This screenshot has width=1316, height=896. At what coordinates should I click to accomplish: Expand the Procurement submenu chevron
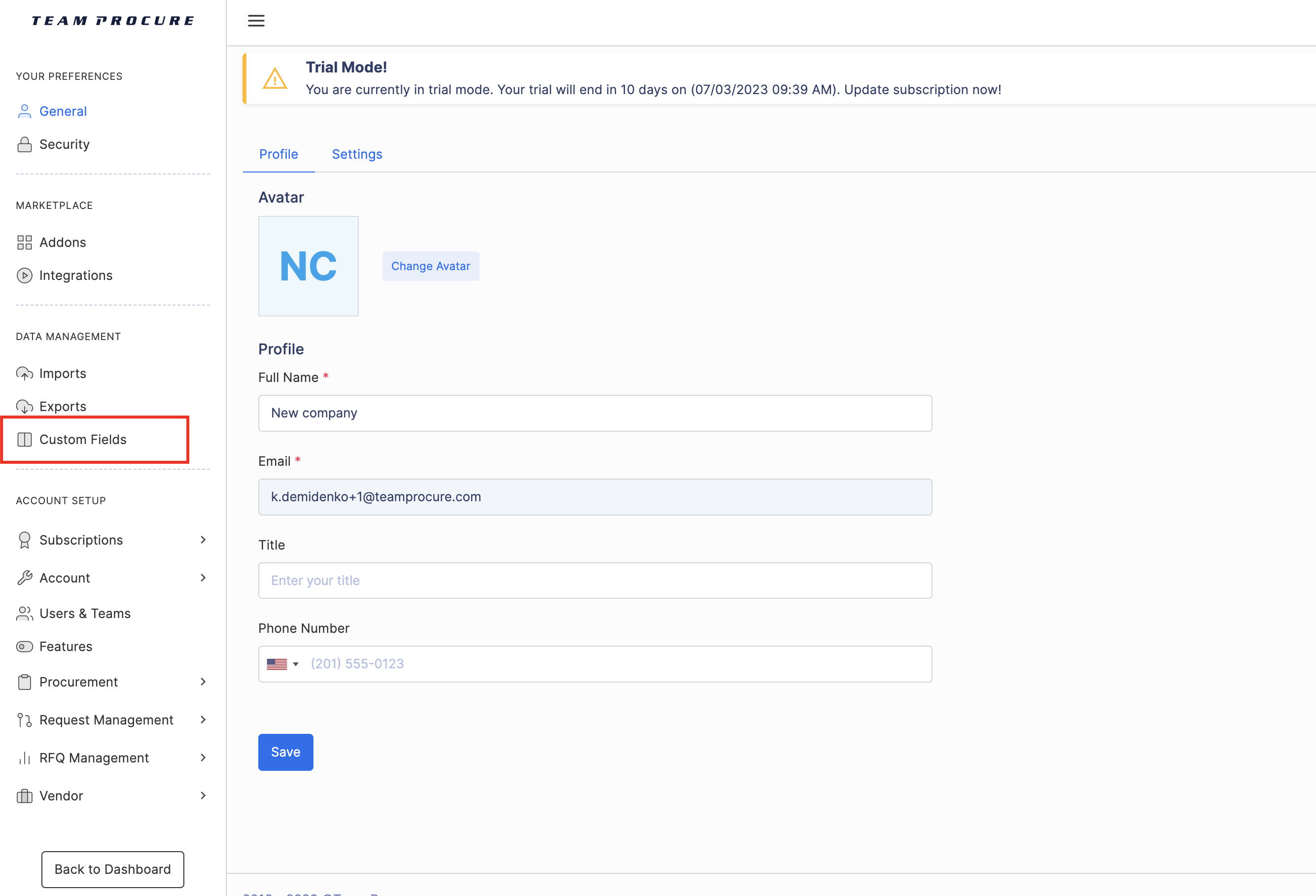[203, 682]
